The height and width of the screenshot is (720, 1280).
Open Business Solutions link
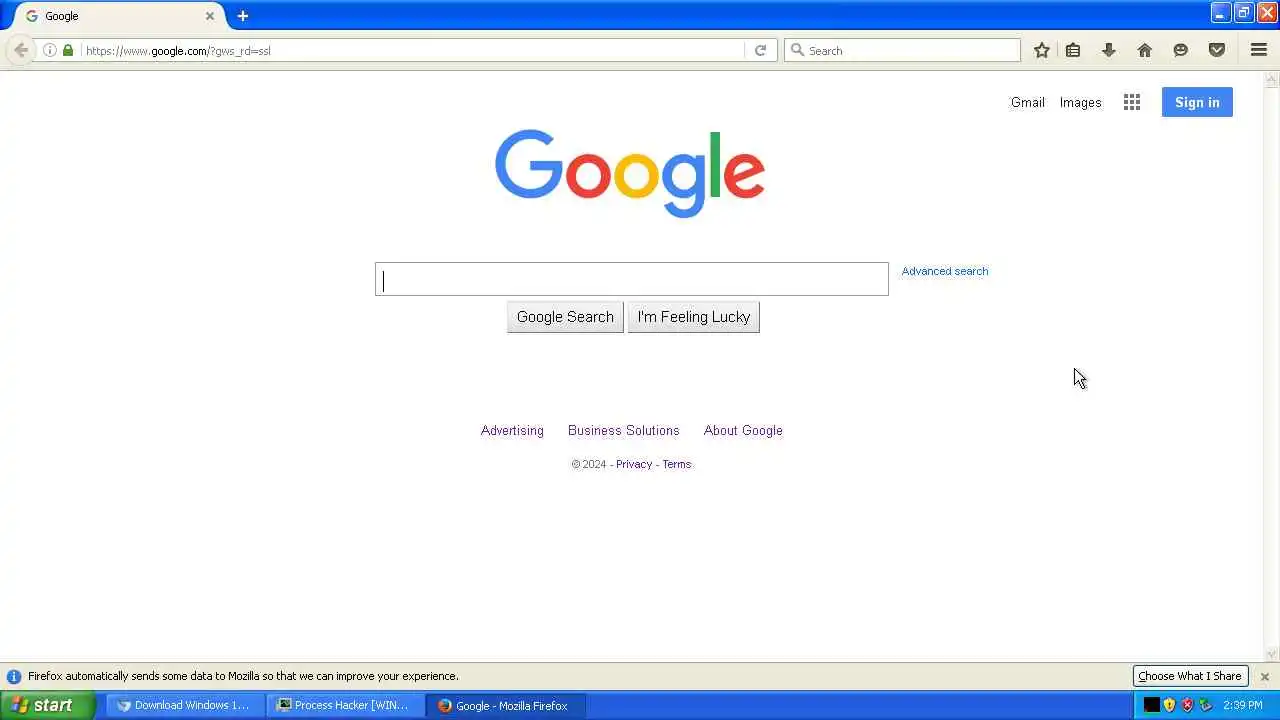tap(623, 430)
